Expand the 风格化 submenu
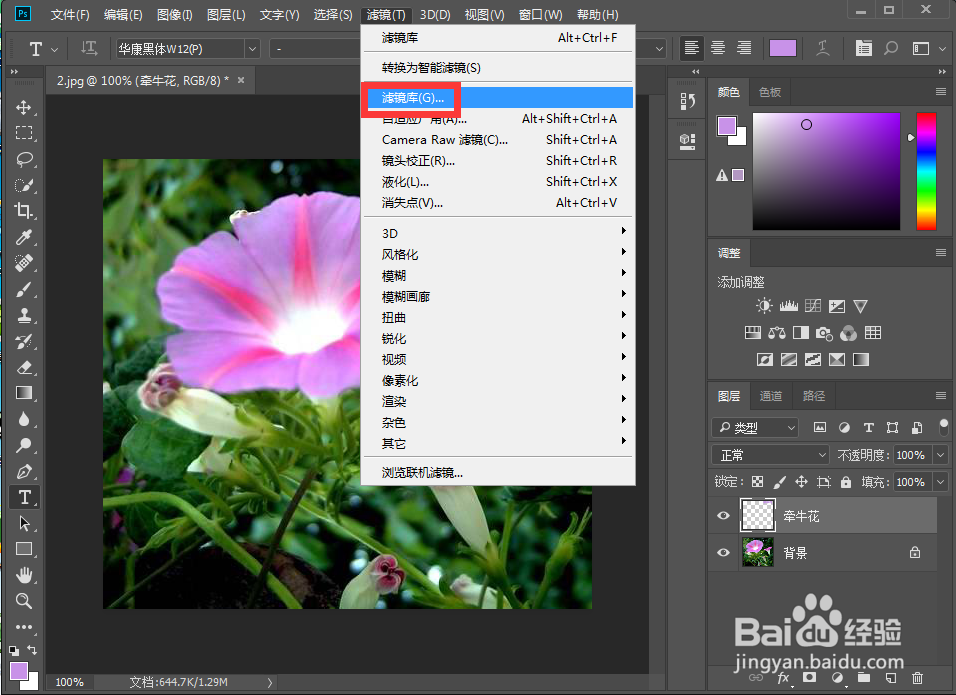956x695 pixels. pyautogui.click(x=498, y=254)
